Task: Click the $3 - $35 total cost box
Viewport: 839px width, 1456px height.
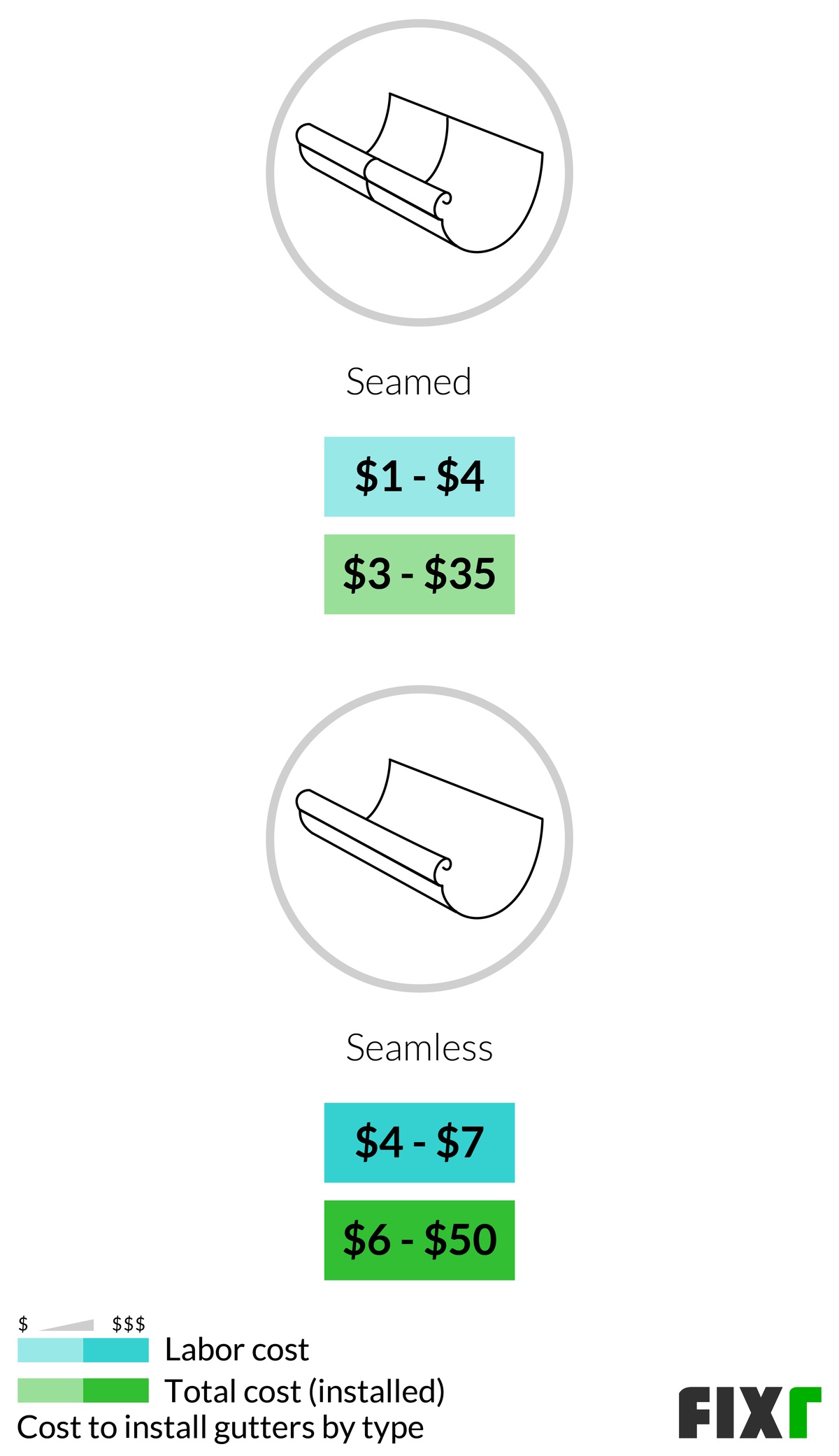Action: [x=419, y=574]
